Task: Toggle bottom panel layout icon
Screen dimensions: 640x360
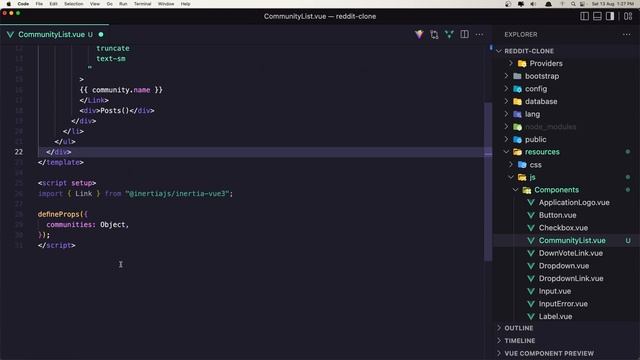Action: click(x=597, y=16)
